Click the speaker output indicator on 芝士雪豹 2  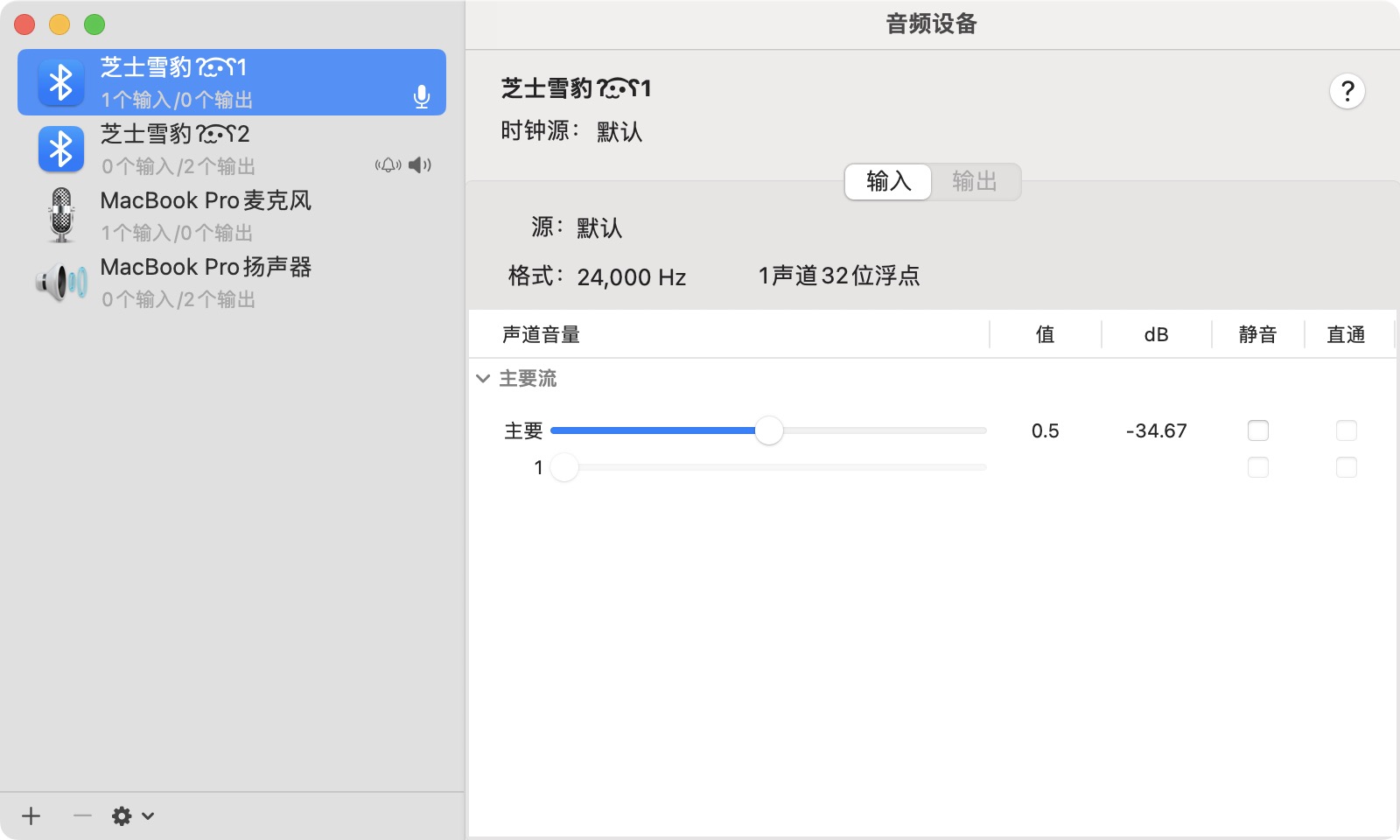tap(420, 165)
